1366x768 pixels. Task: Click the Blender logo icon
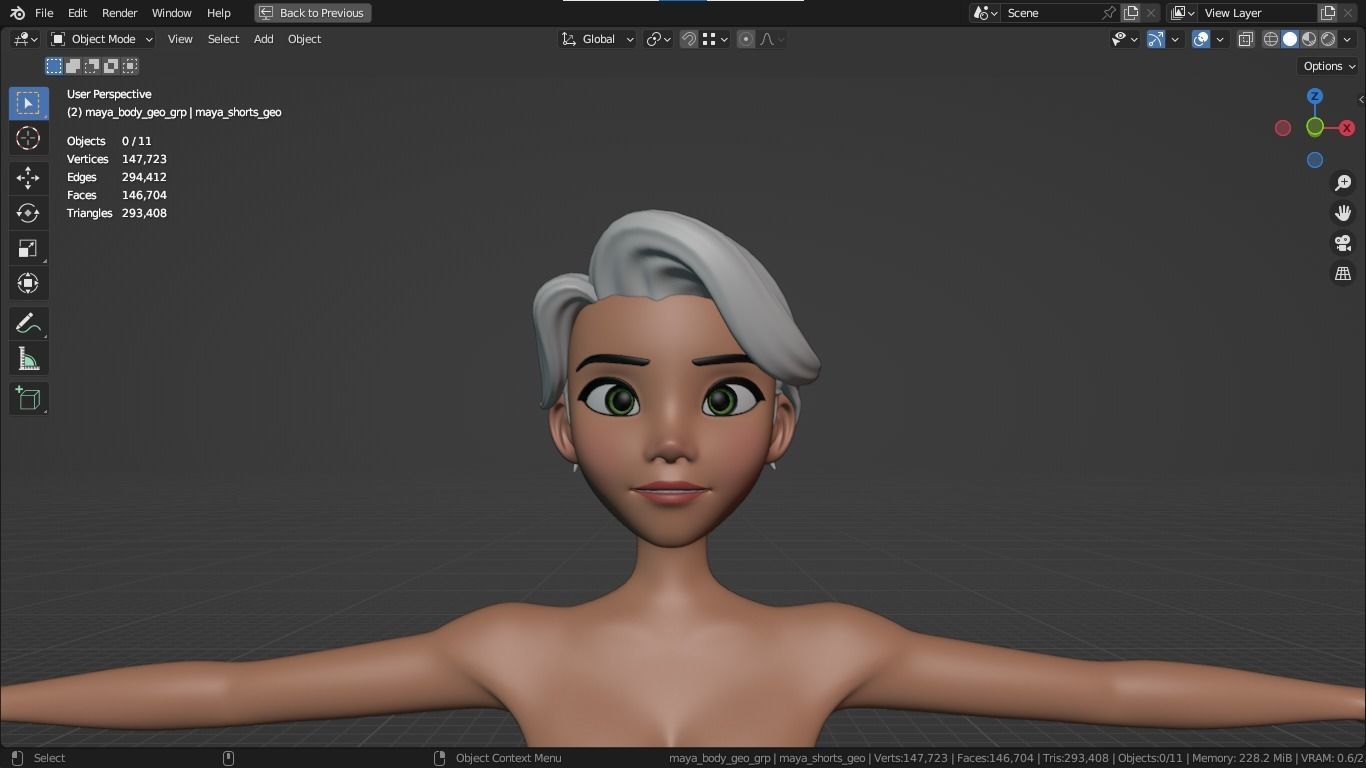pyautogui.click(x=17, y=13)
